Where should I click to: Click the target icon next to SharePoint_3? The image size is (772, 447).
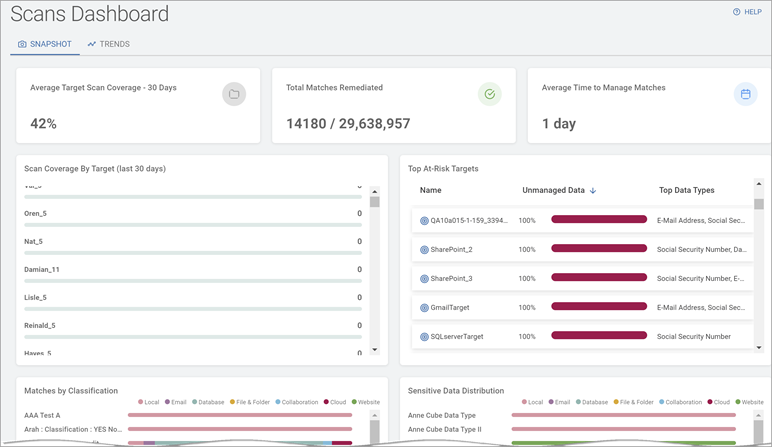pyautogui.click(x=424, y=278)
